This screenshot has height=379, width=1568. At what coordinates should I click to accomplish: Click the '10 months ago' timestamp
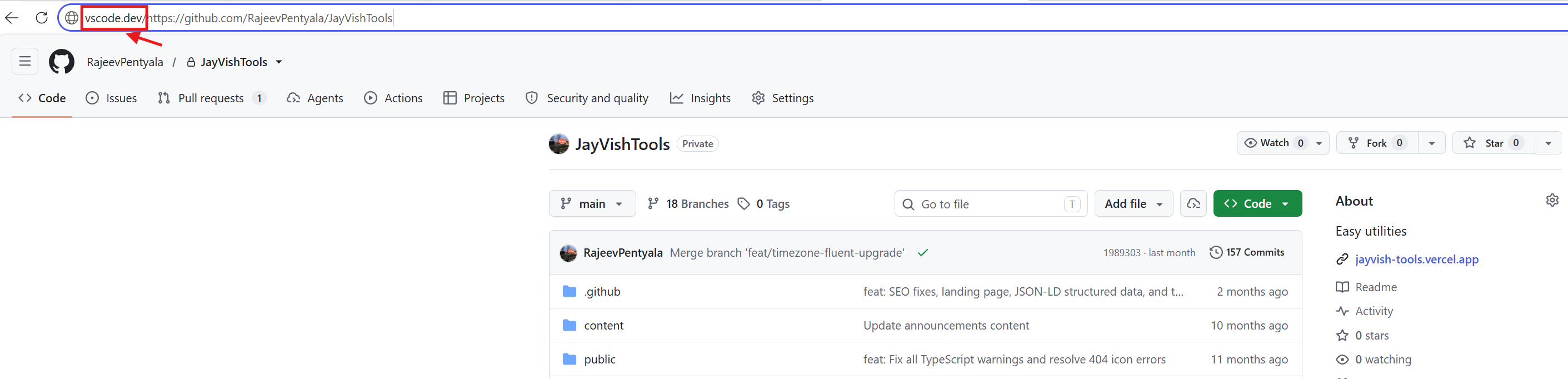(1249, 326)
